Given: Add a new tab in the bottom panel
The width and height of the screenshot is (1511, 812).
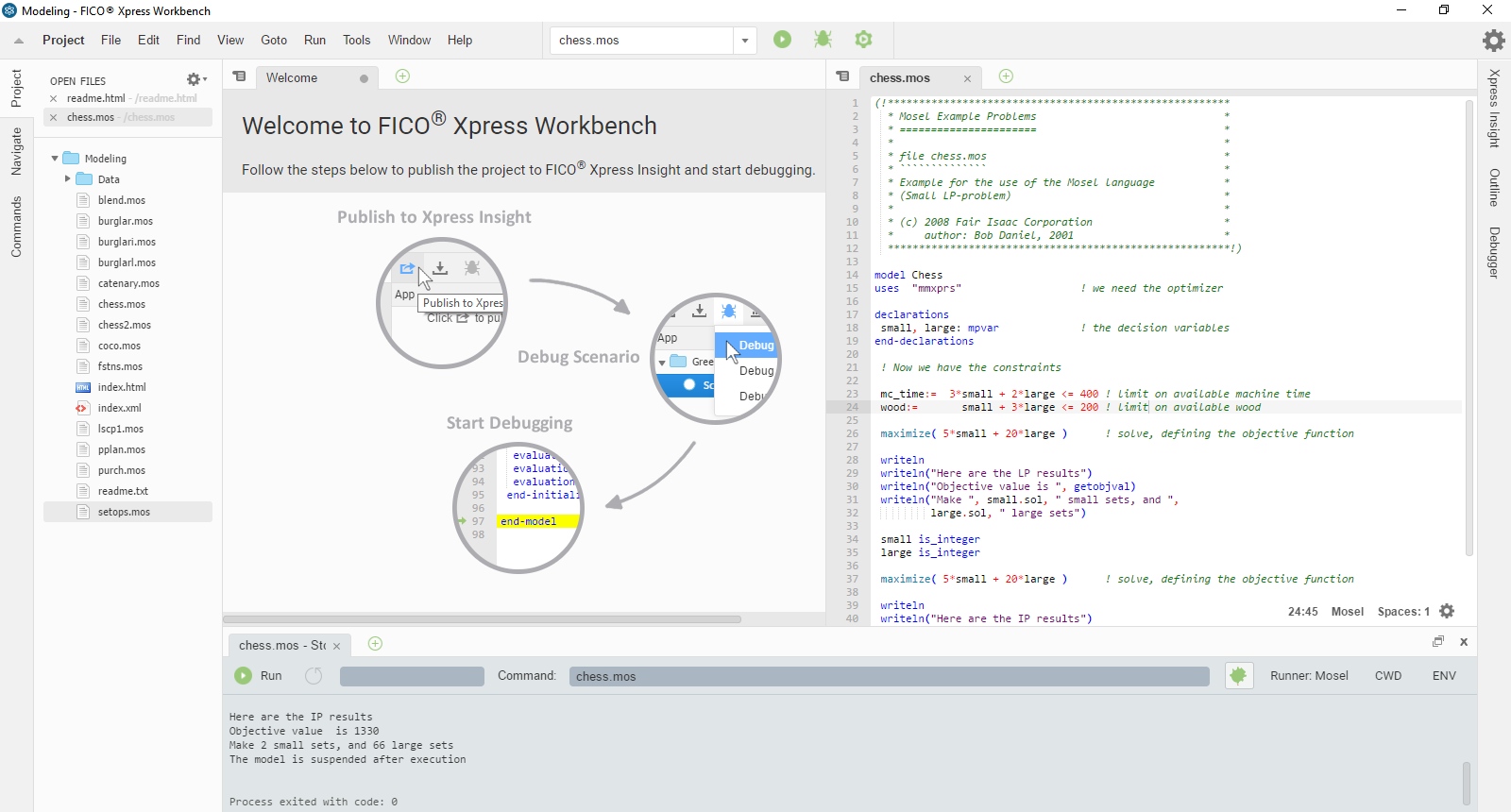Looking at the screenshot, I should [x=375, y=644].
